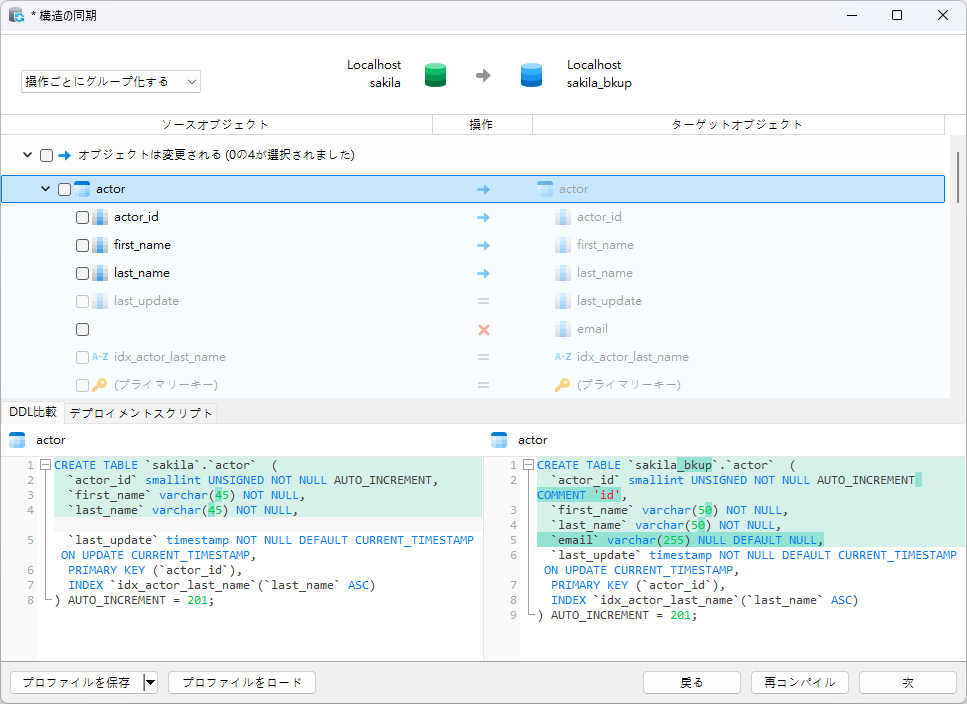The width and height of the screenshot is (967, 704).
Task: Click the target actor table icon in tree
Action: click(x=545, y=189)
